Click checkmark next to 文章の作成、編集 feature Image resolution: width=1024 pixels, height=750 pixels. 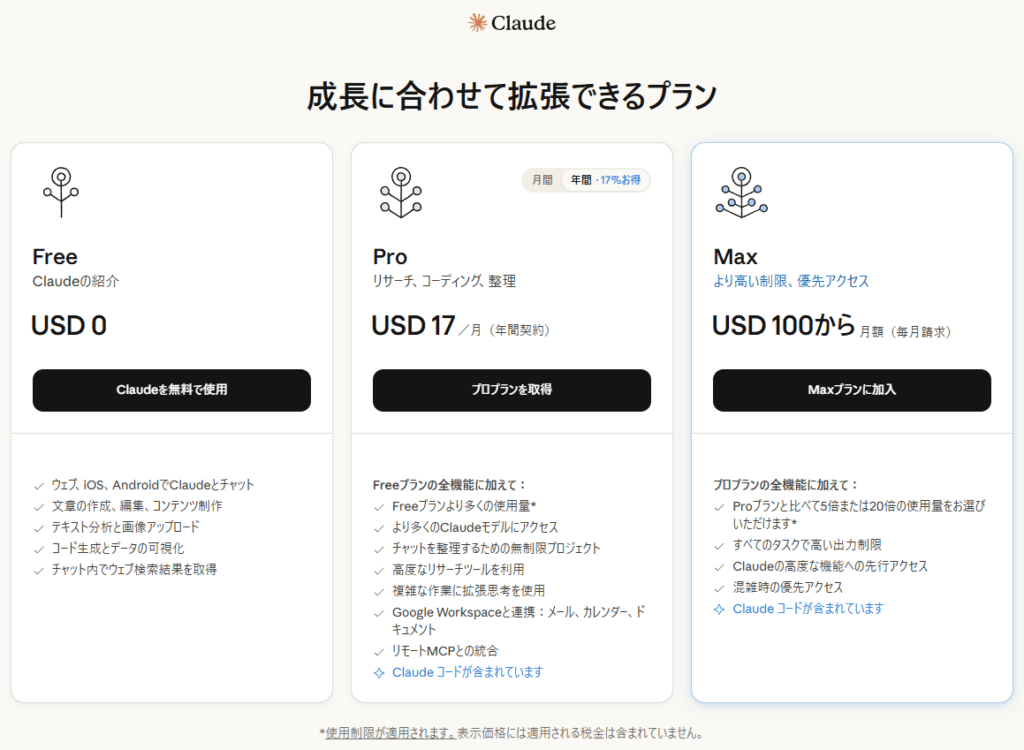pos(39,507)
